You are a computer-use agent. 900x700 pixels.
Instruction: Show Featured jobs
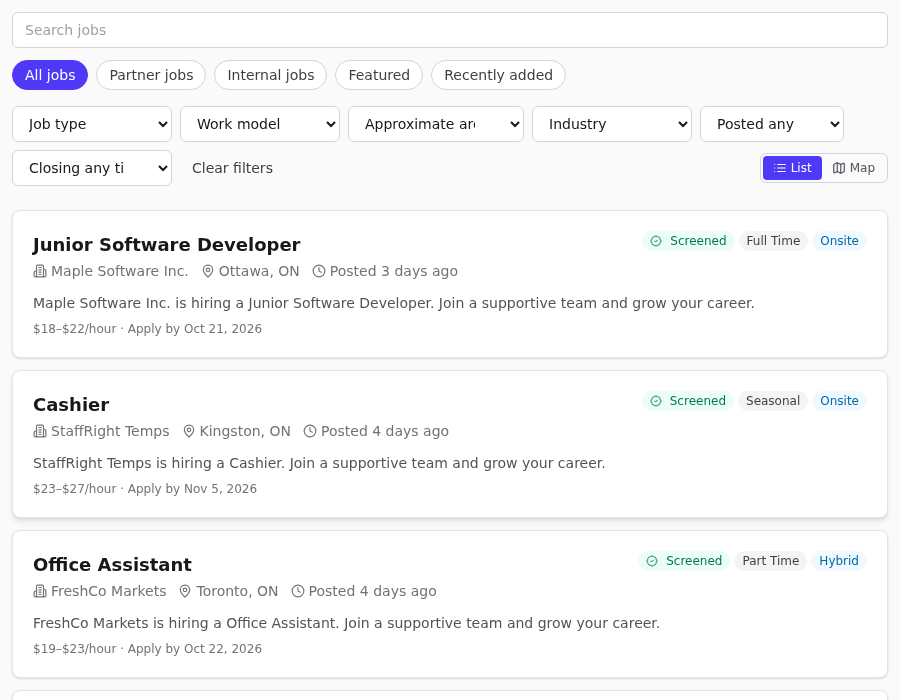[x=379, y=75]
